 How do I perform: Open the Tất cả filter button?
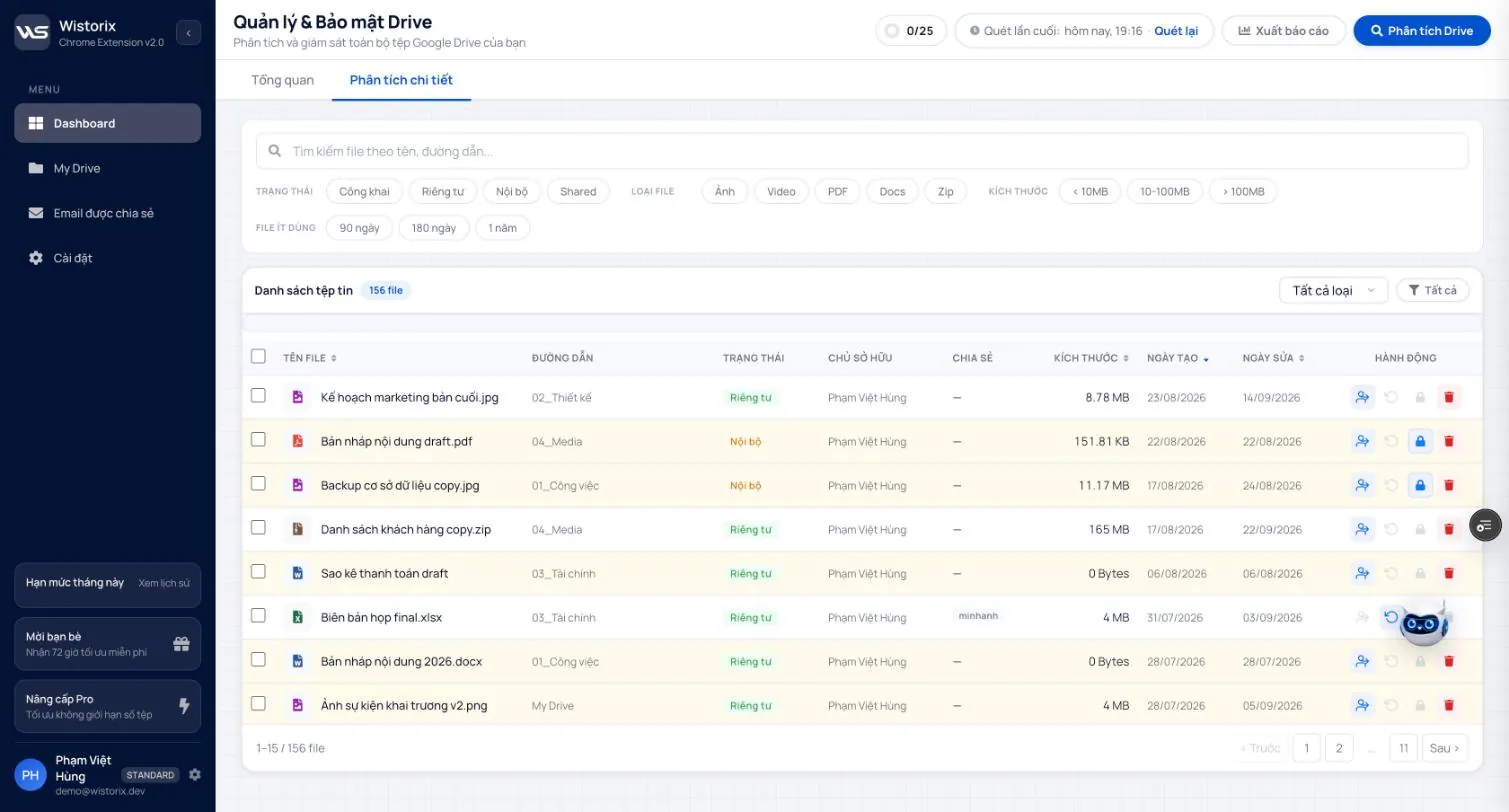(x=1432, y=290)
